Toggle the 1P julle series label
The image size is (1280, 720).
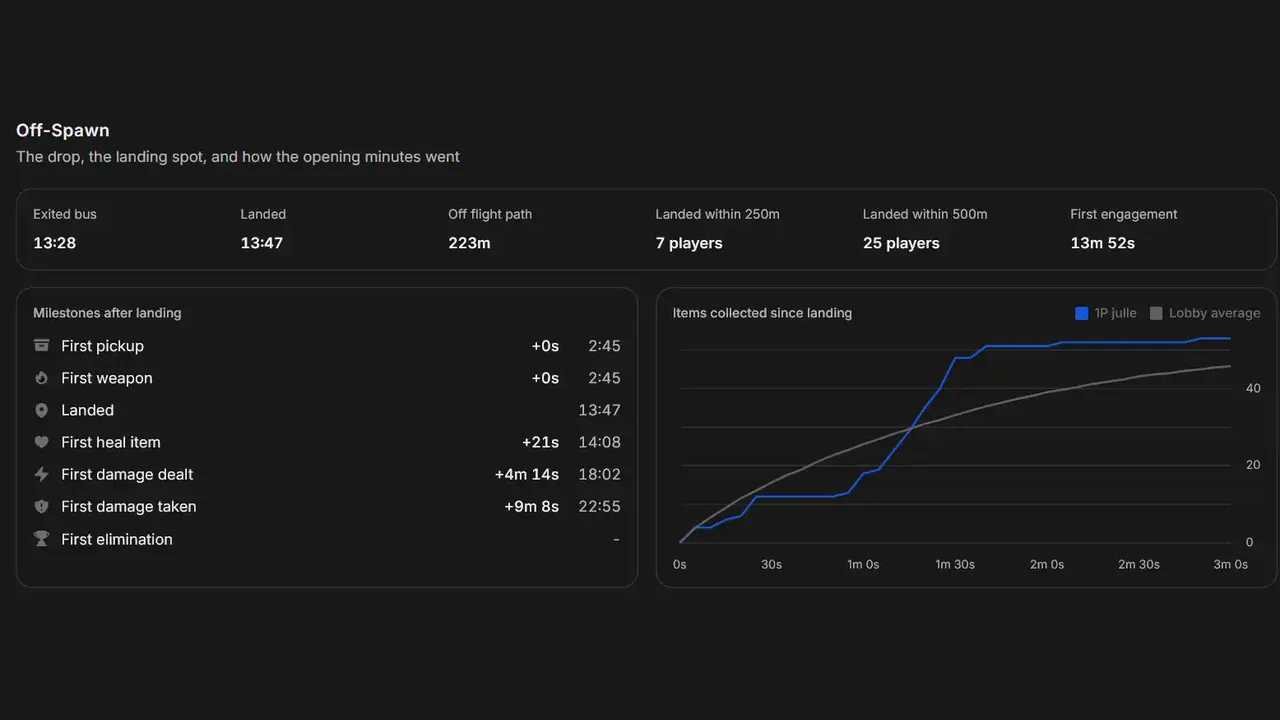[x=1115, y=313]
